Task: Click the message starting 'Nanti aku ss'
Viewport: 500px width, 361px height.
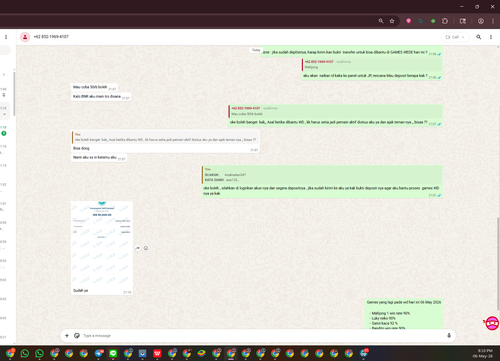Action: point(95,157)
